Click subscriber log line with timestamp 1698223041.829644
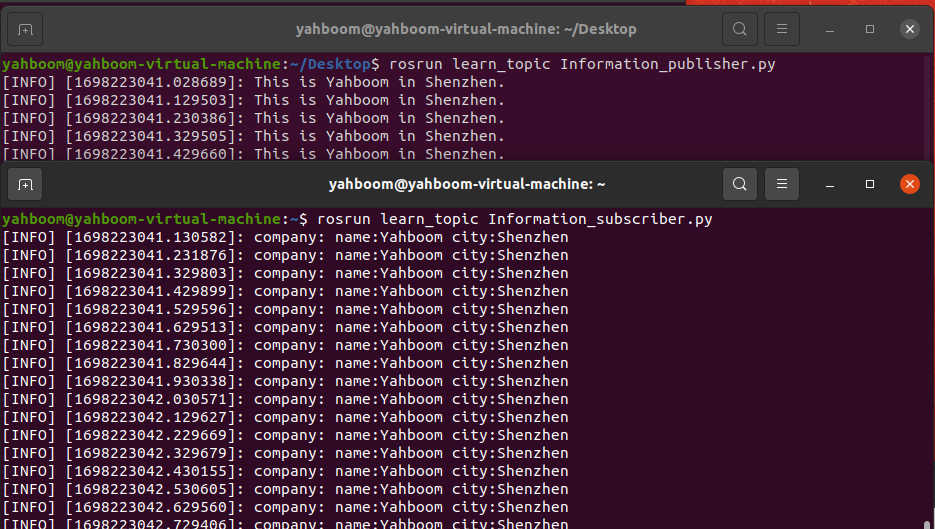The width and height of the screenshot is (935, 529). [x=285, y=363]
